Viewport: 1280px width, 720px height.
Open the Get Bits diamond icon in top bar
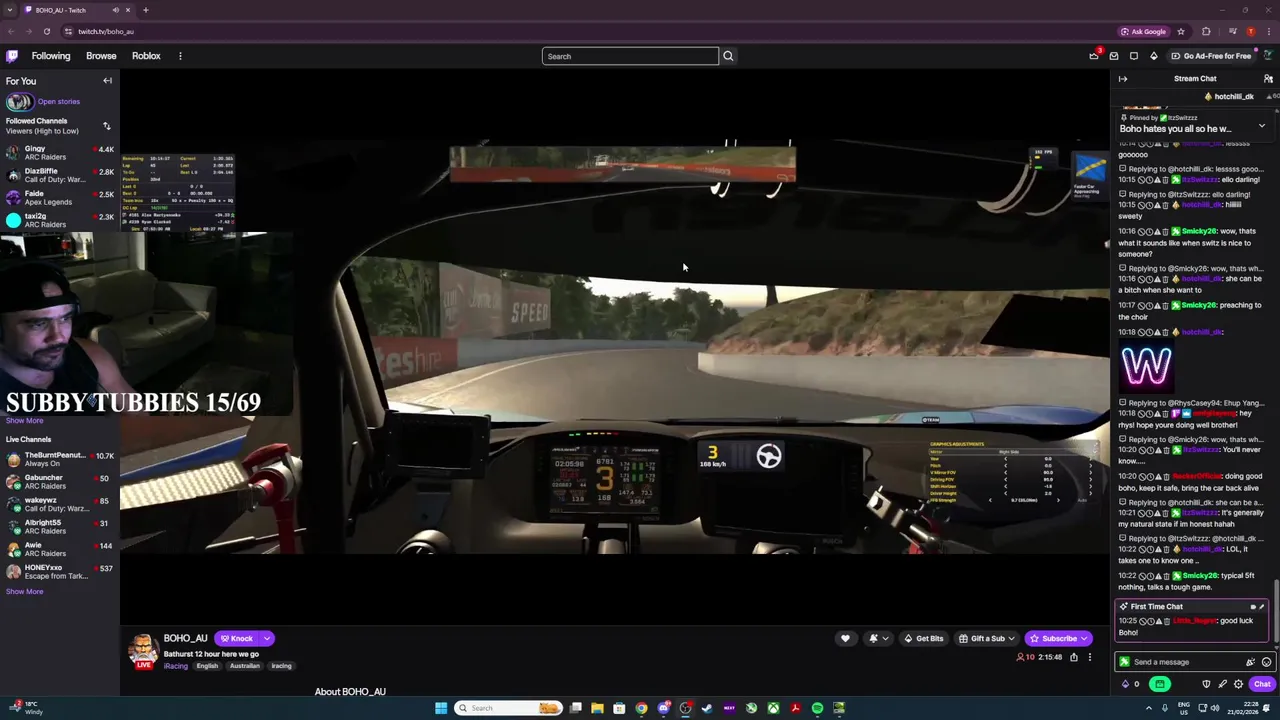pos(1153,56)
